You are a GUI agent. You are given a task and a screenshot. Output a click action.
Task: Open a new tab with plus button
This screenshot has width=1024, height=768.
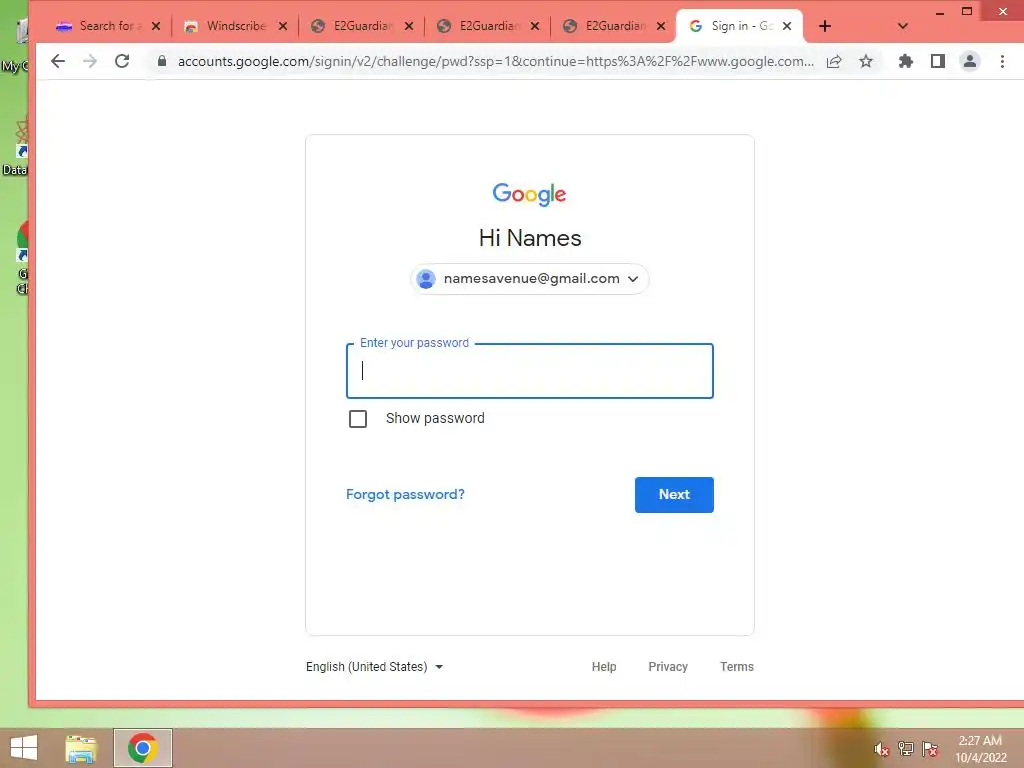[825, 26]
